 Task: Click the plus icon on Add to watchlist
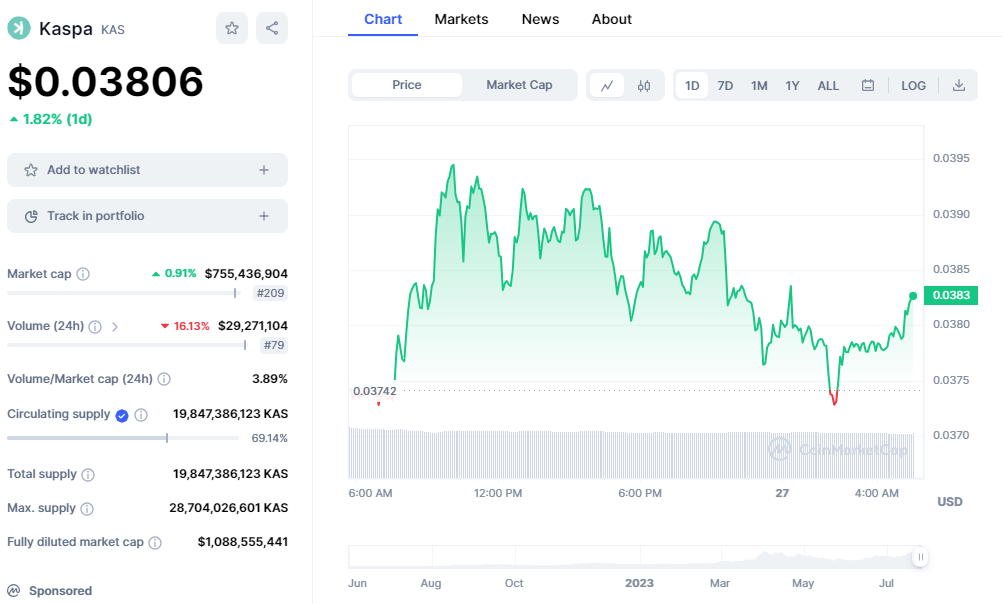264,170
